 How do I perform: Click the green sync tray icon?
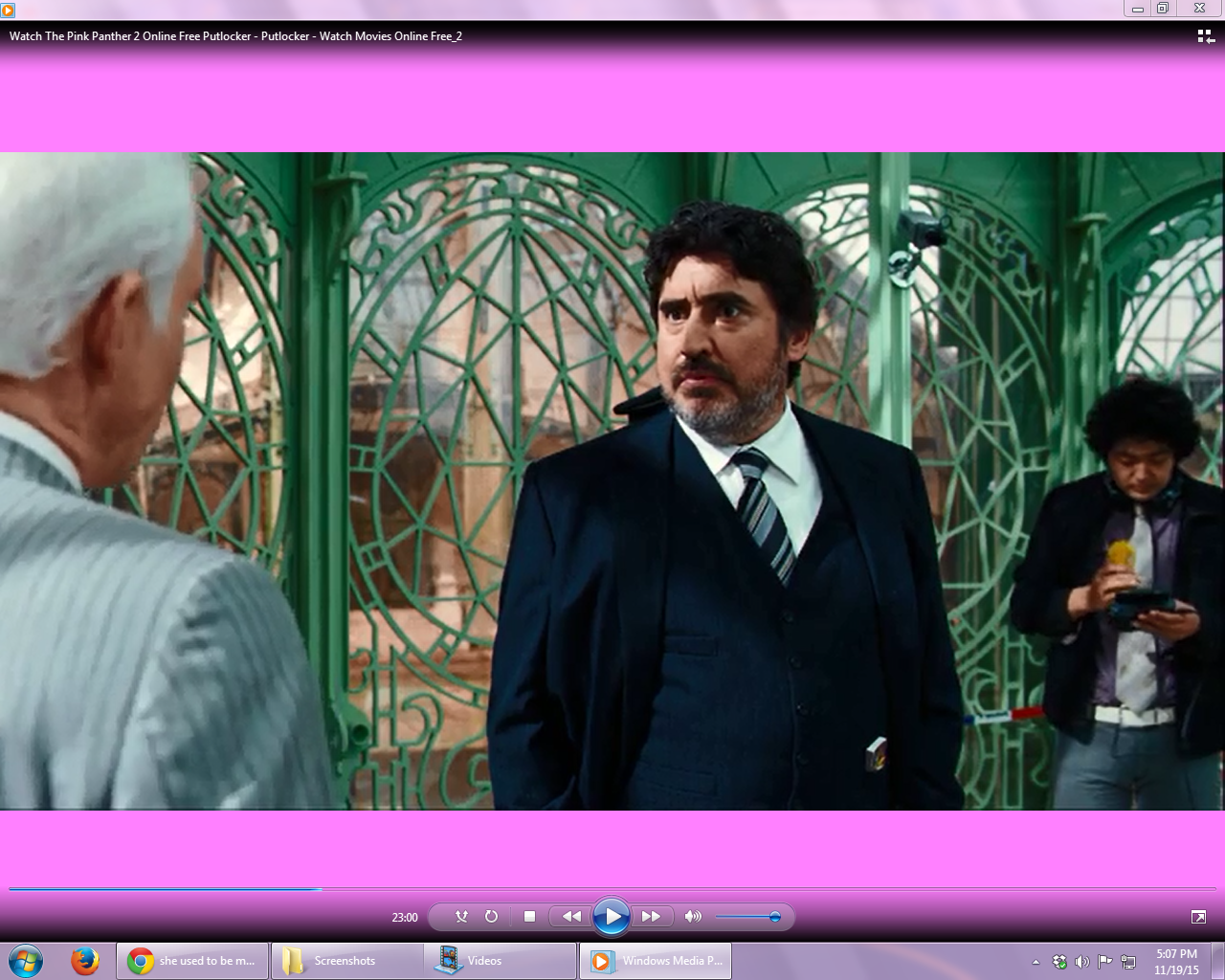pyautogui.click(x=1059, y=962)
